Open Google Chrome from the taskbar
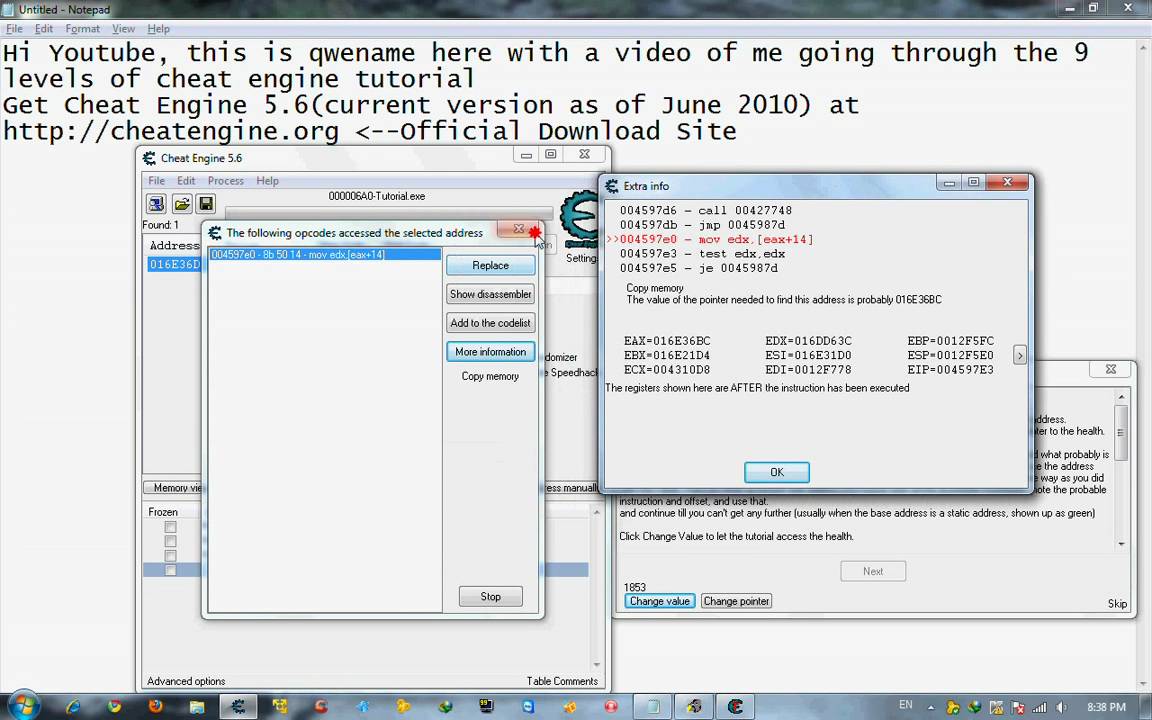Image resolution: width=1152 pixels, height=720 pixels. point(114,707)
